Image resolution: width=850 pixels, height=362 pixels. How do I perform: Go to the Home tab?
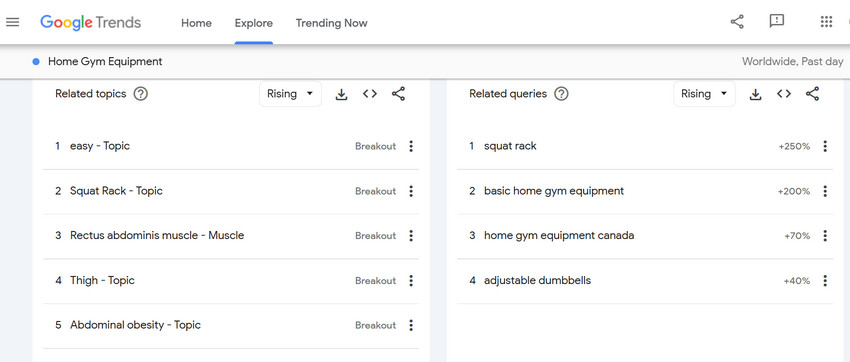(x=196, y=23)
